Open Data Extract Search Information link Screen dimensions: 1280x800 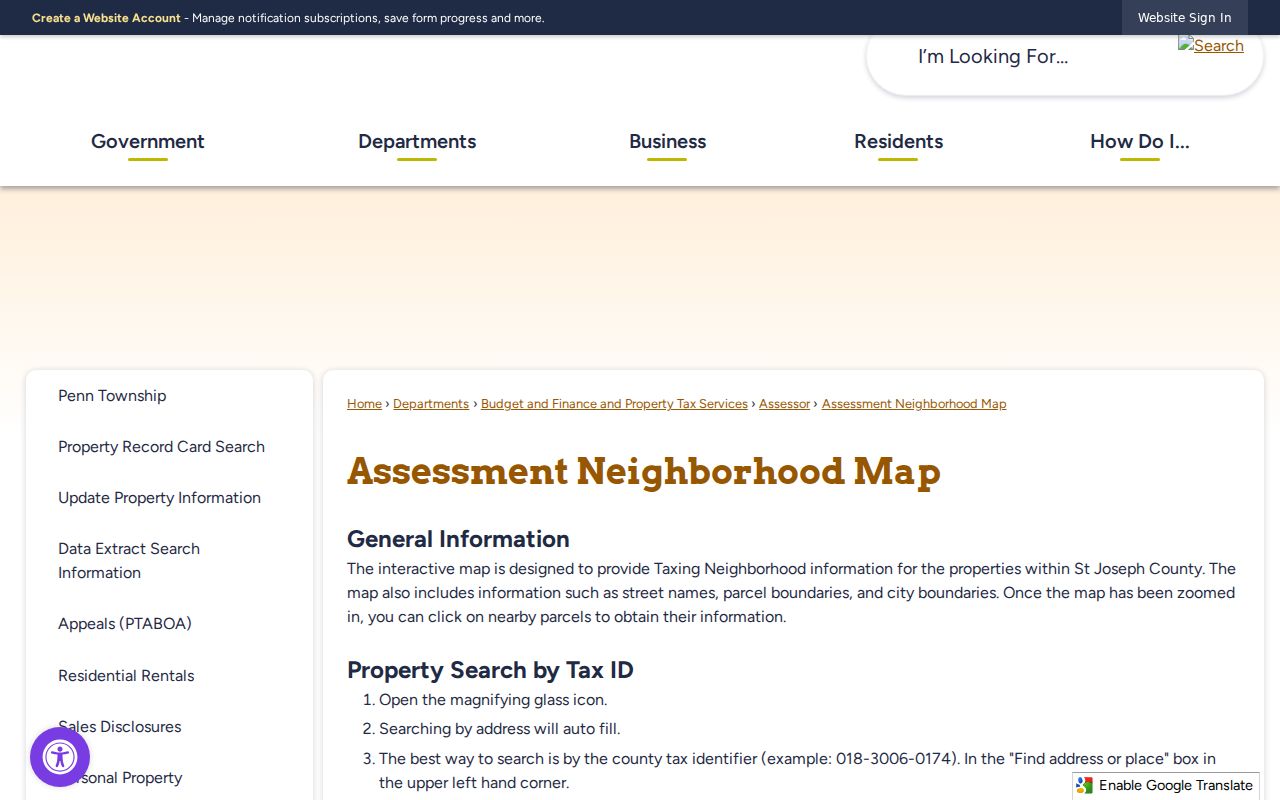coord(129,561)
